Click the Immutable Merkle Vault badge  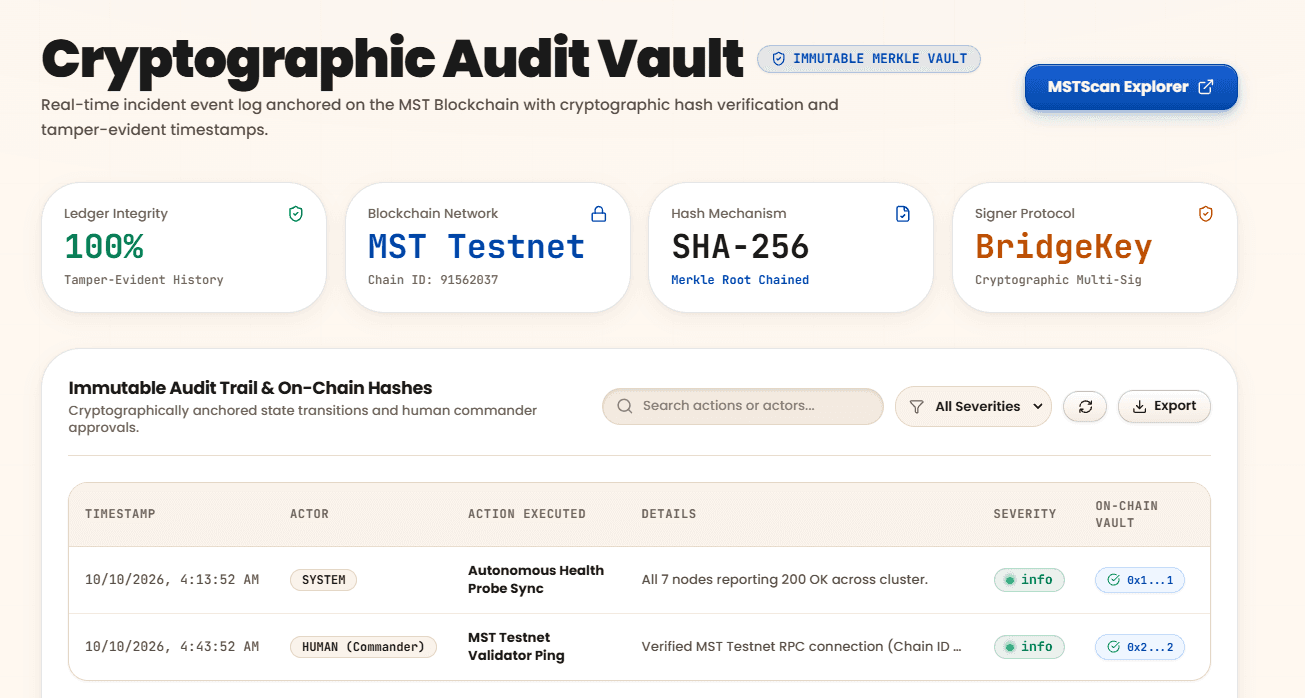869,59
